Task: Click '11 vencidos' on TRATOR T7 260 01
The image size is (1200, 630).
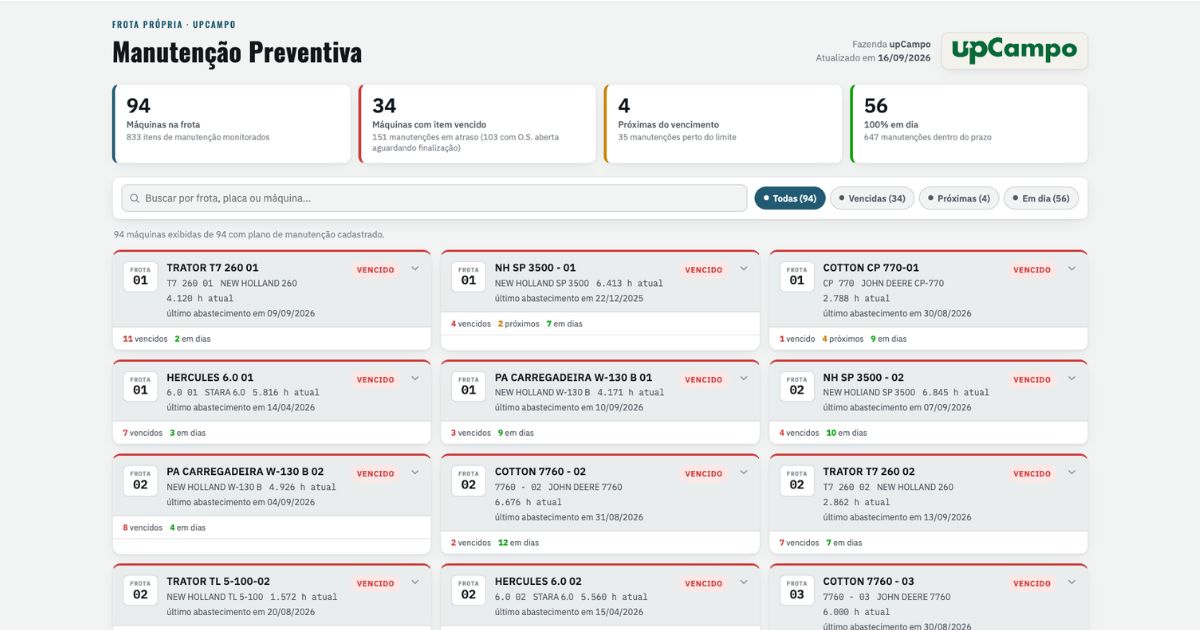Action: (x=145, y=339)
